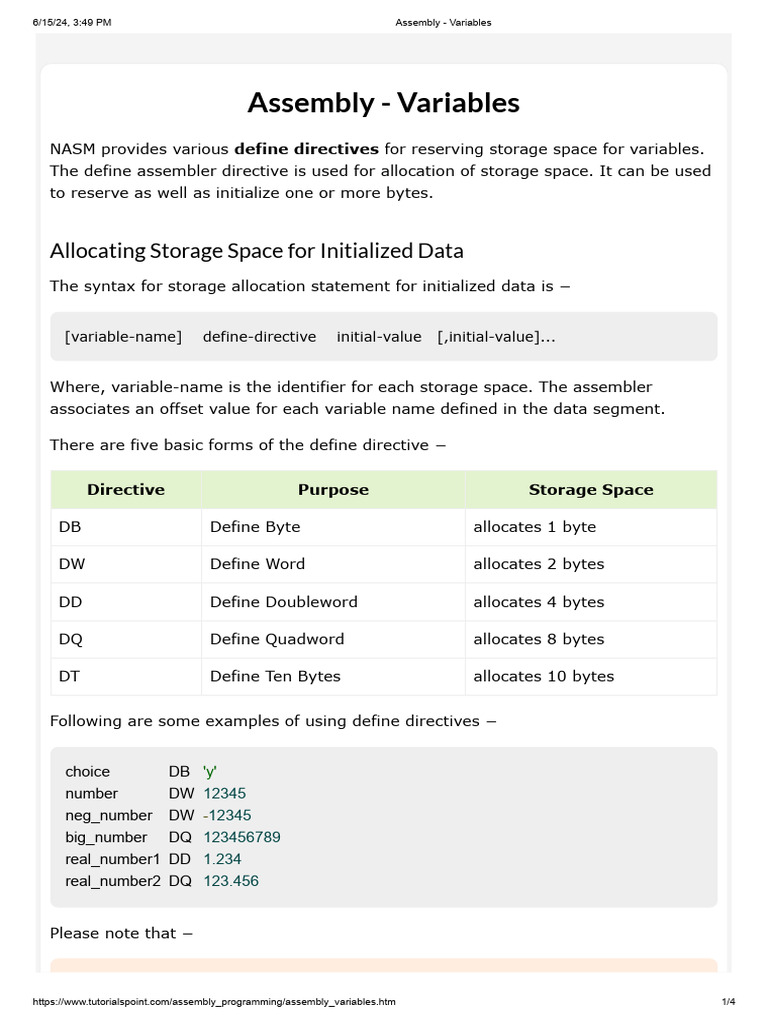Viewport: 768px width, 1024px height.
Task: Click the "choice" variable in the code example
Action: pyautogui.click(x=88, y=771)
